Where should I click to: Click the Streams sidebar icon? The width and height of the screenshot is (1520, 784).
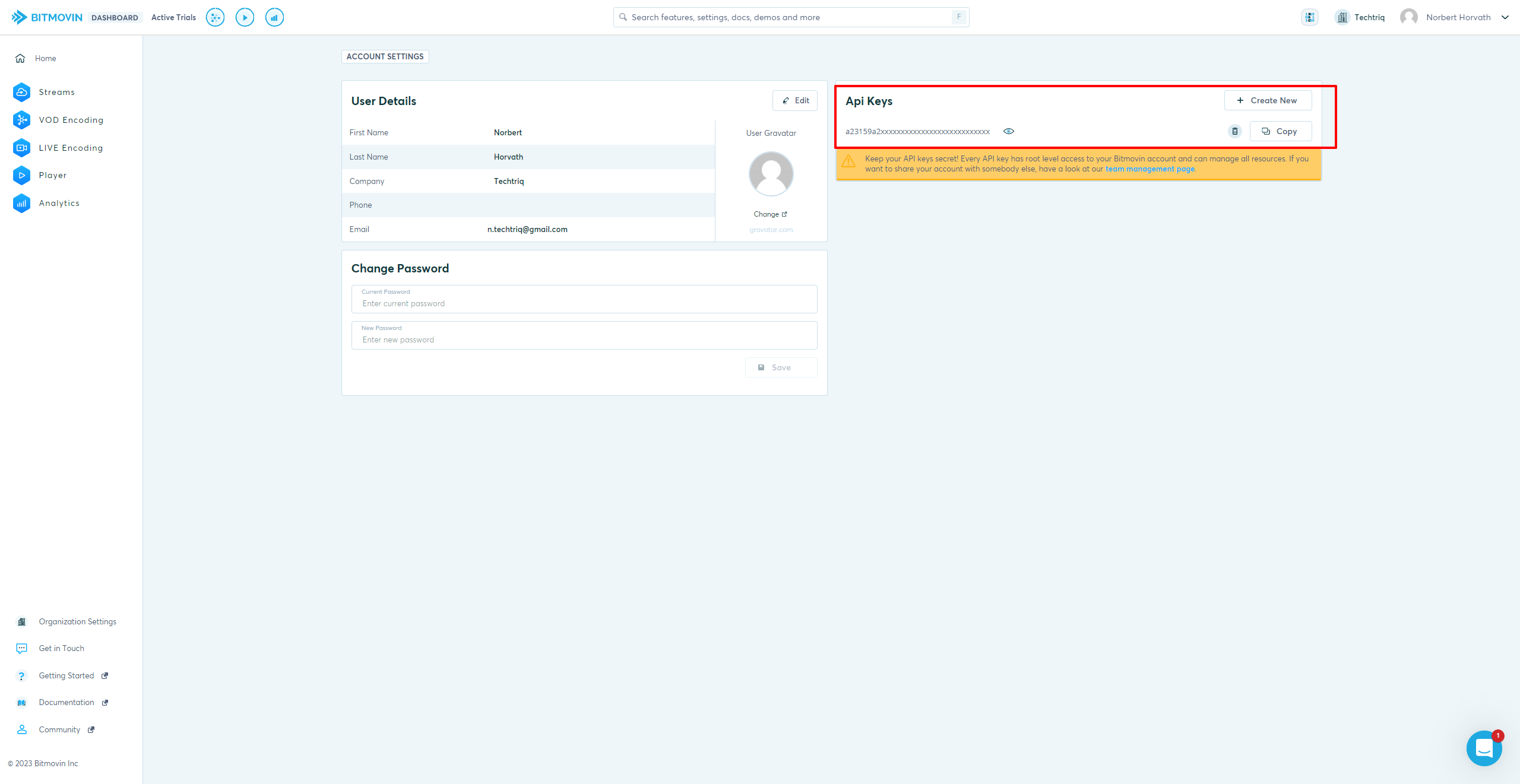click(x=21, y=92)
